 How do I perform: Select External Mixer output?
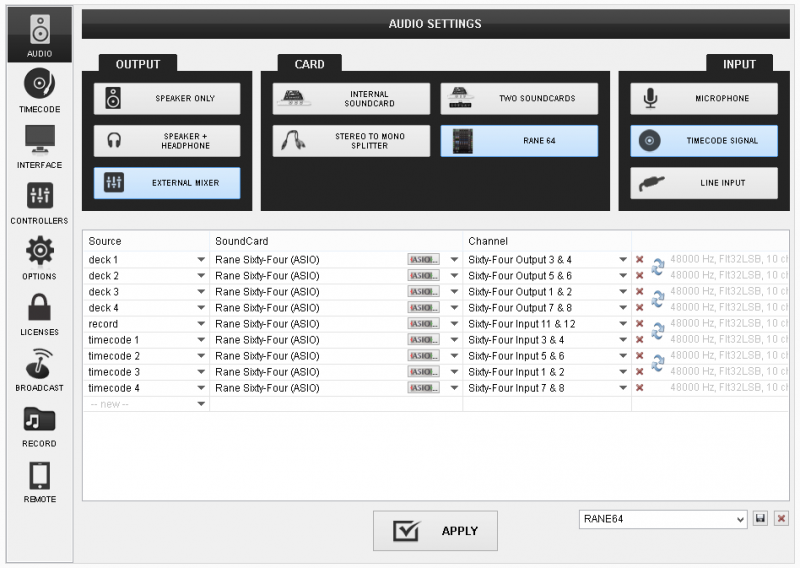[167, 183]
